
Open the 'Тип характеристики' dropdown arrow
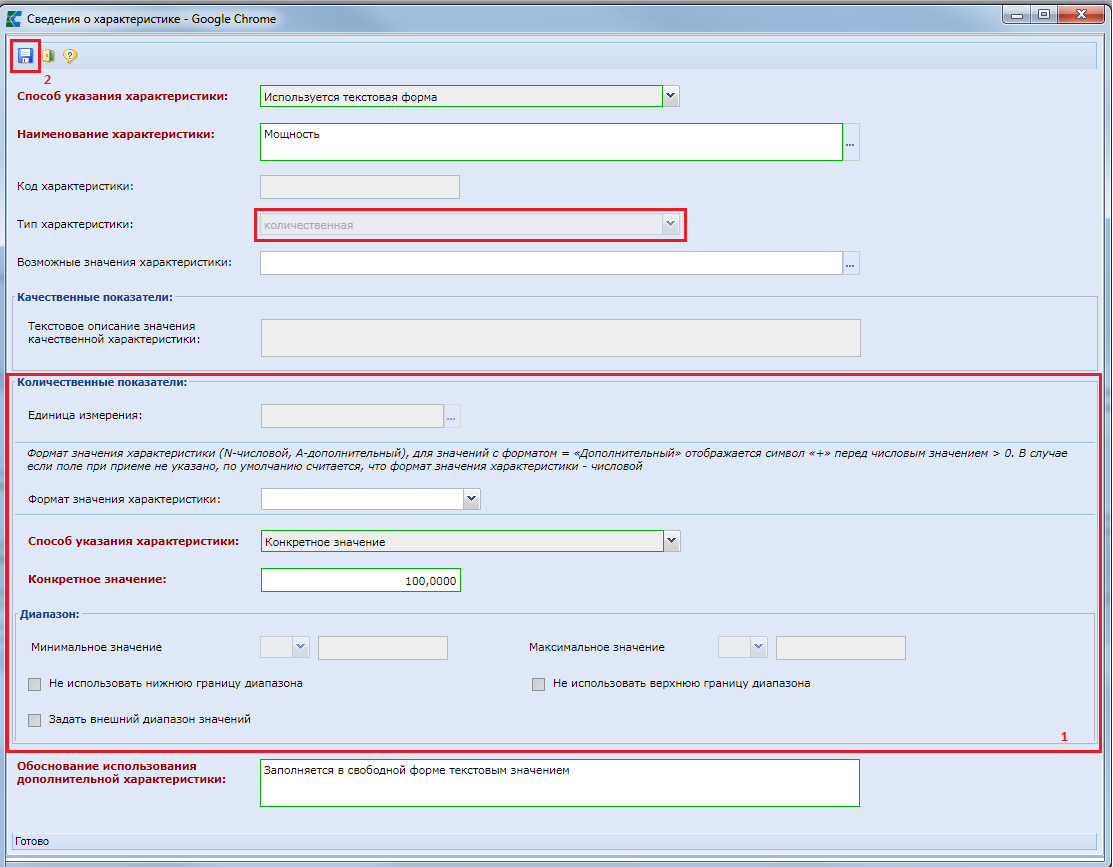(670, 225)
